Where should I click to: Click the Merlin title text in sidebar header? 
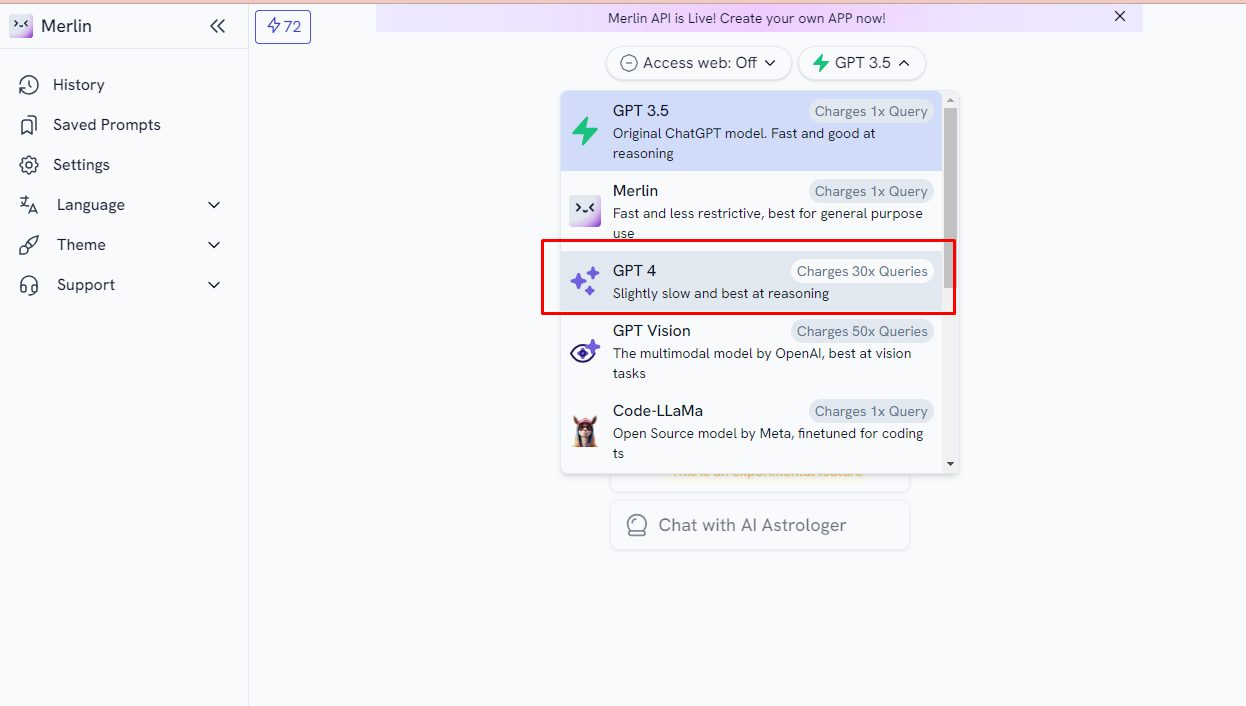[67, 26]
